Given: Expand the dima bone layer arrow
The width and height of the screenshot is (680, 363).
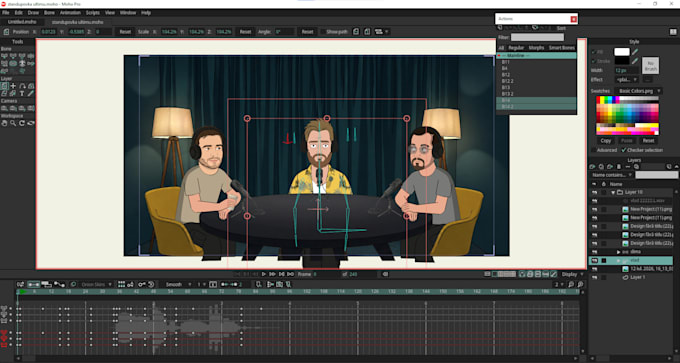Looking at the screenshot, I should [619, 252].
